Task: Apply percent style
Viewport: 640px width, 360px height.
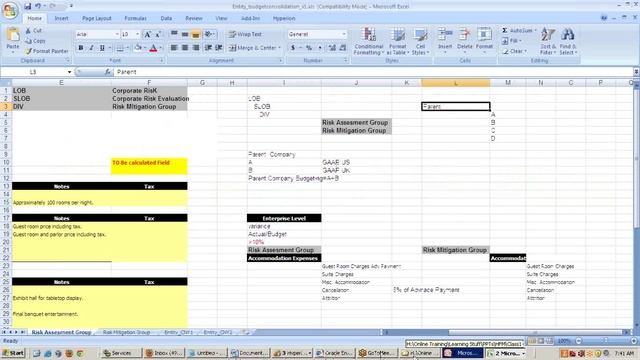Action: click(x=309, y=48)
